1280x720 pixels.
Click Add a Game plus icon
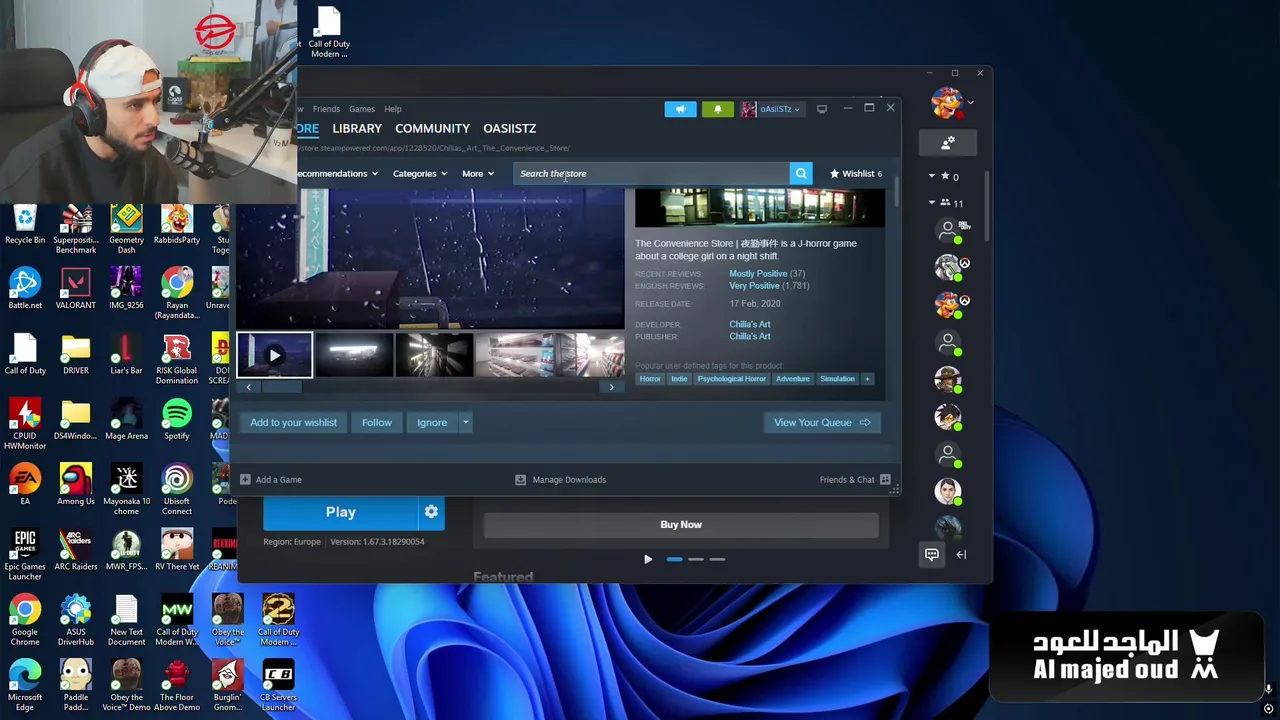click(x=245, y=480)
